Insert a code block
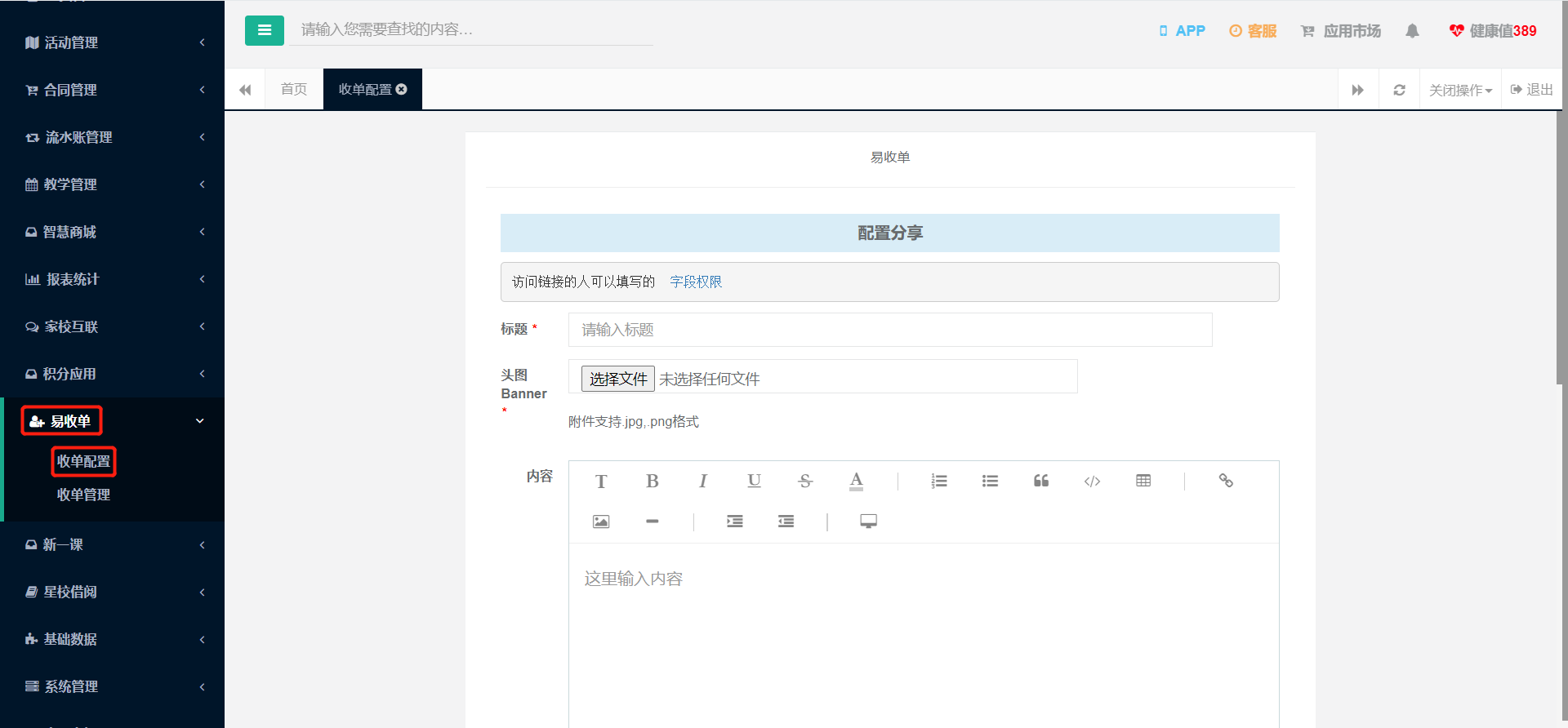The image size is (1568, 728). pos(1092,481)
